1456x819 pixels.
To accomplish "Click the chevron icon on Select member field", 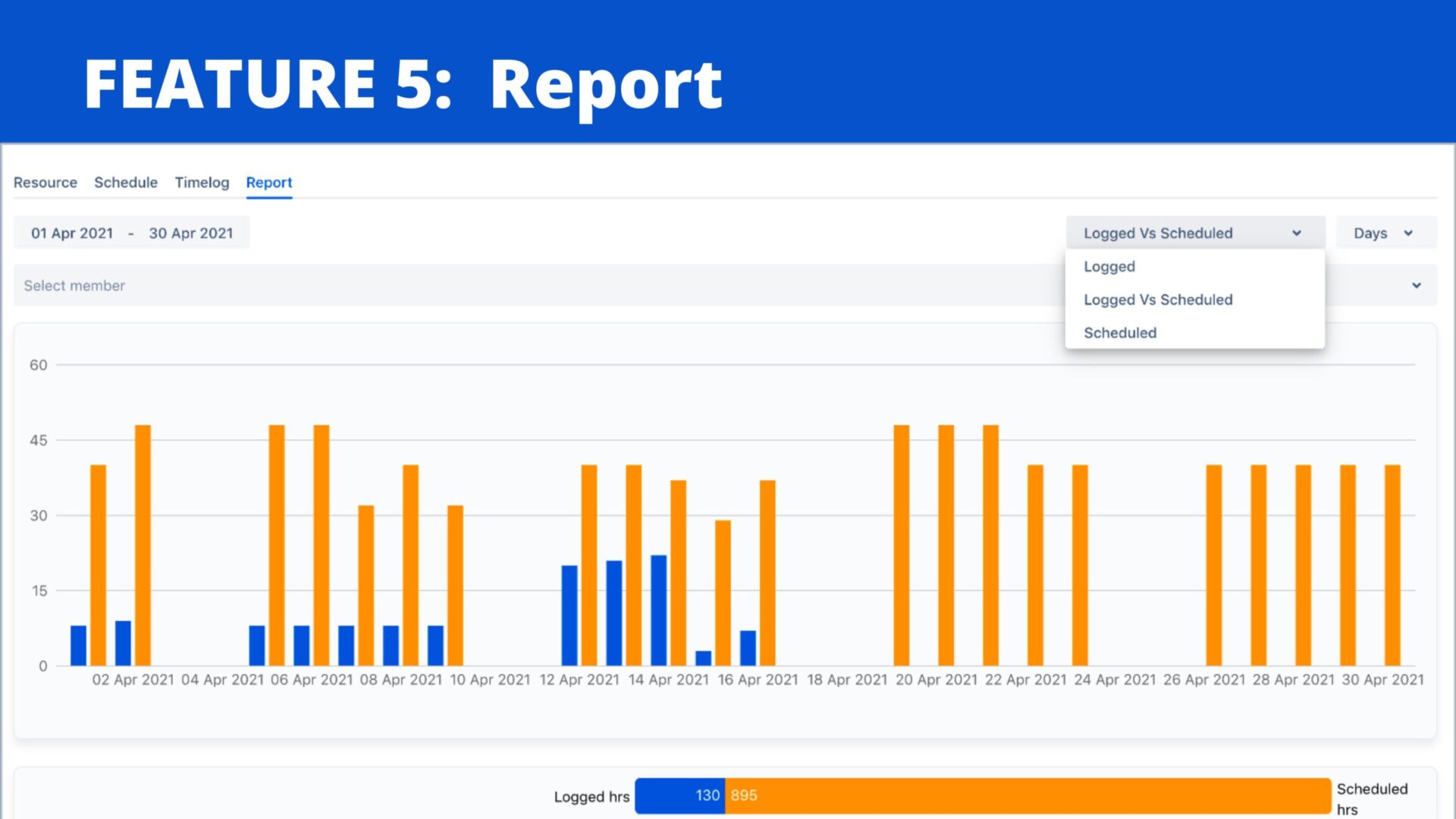I will (1417, 285).
